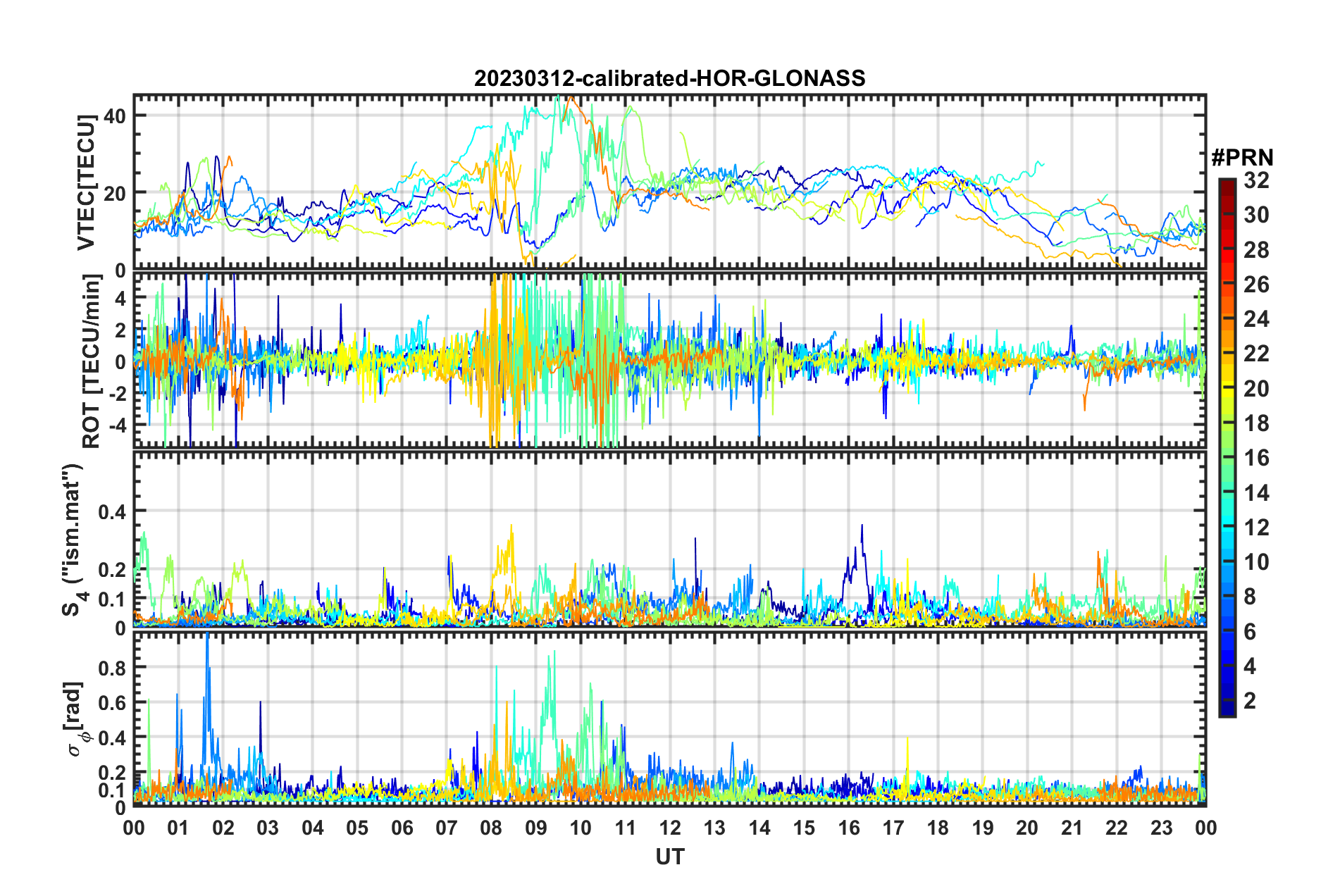
Task: Select colorbar tick label "24"
Action: (1256, 319)
